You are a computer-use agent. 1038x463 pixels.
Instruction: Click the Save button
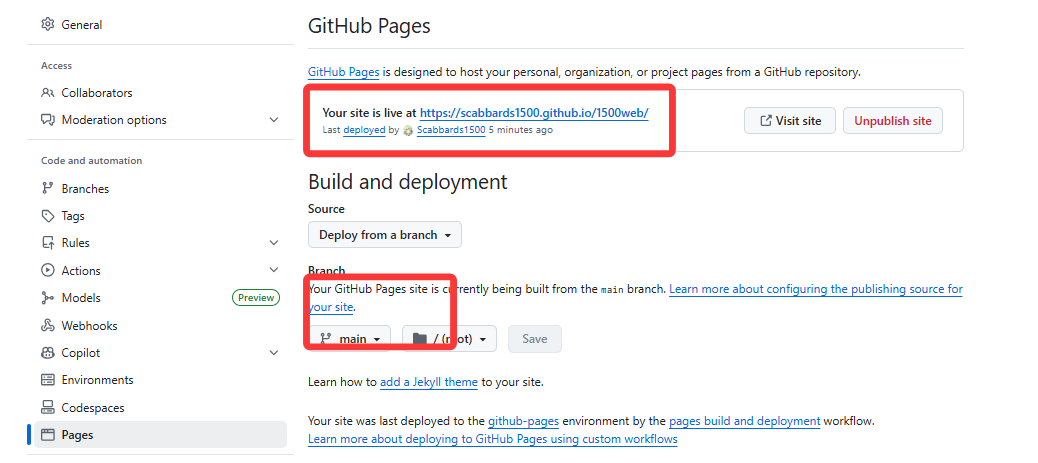coord(535,338)
